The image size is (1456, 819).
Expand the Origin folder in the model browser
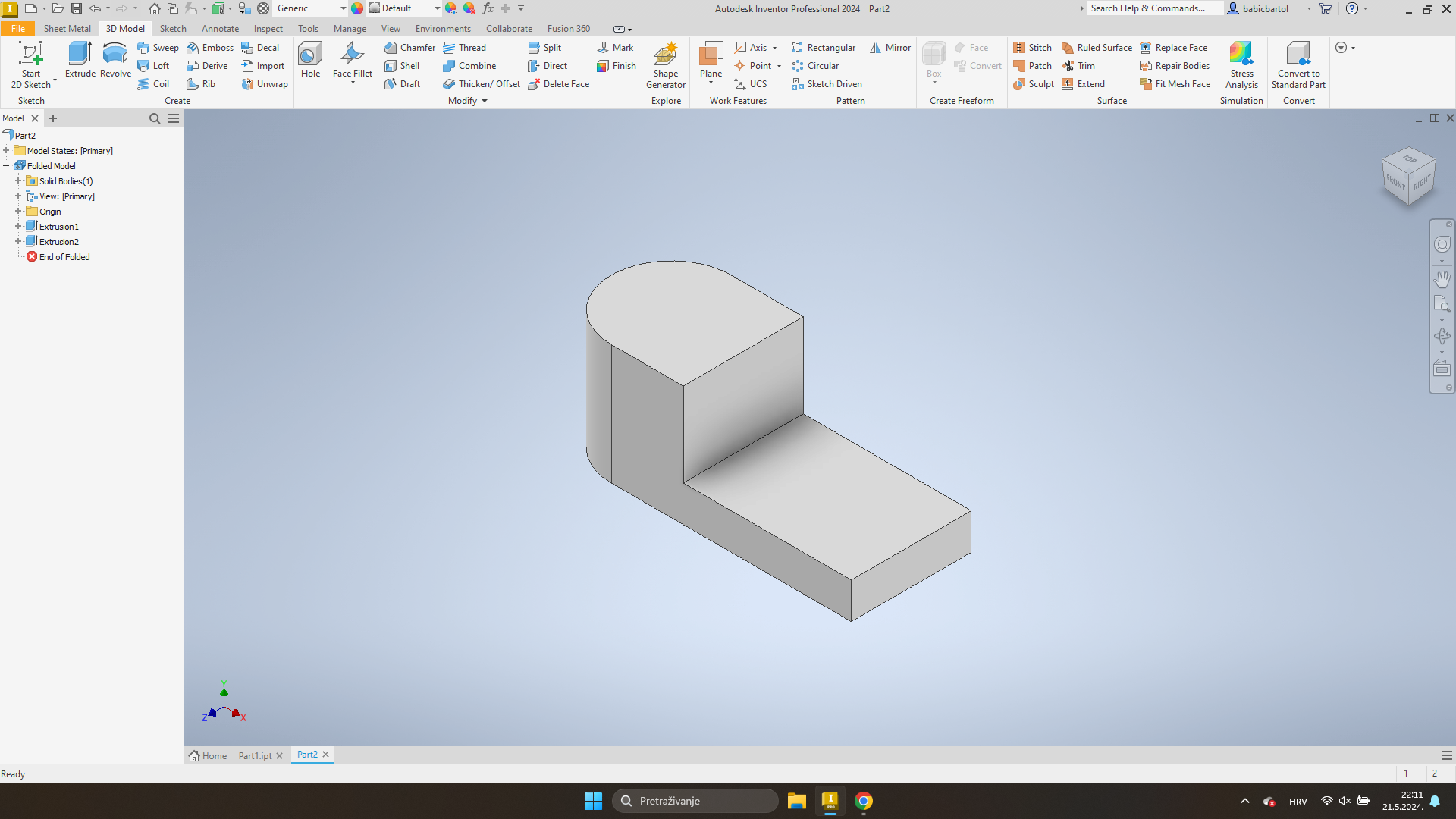click(17, 211)
